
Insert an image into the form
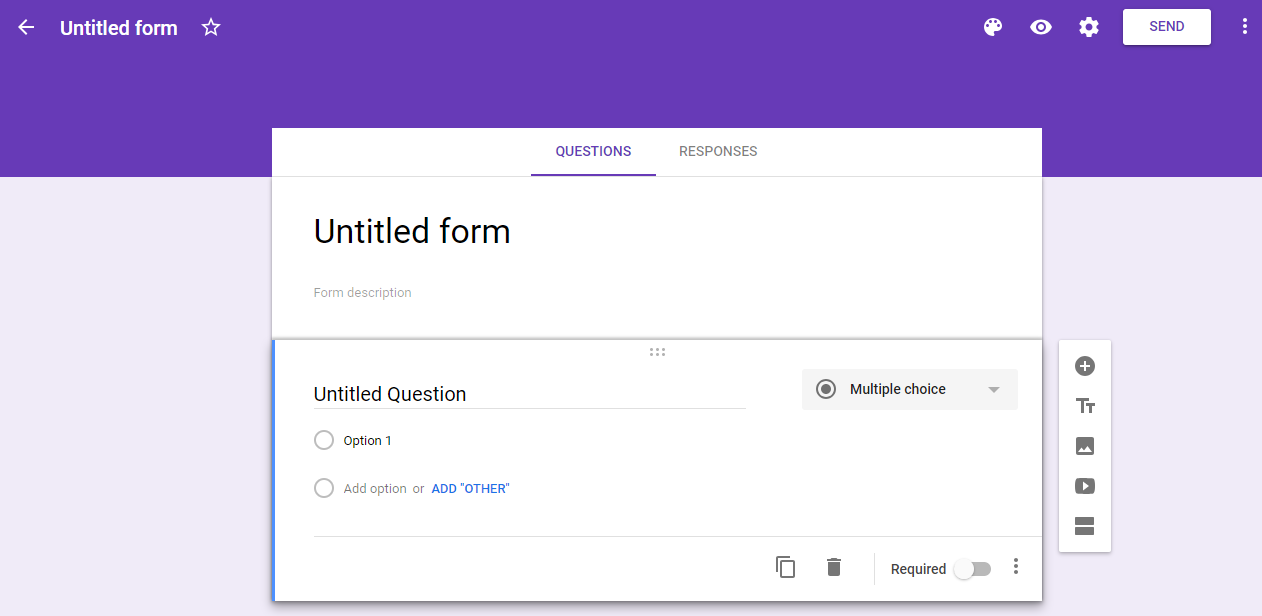[x=1085, y=446]
